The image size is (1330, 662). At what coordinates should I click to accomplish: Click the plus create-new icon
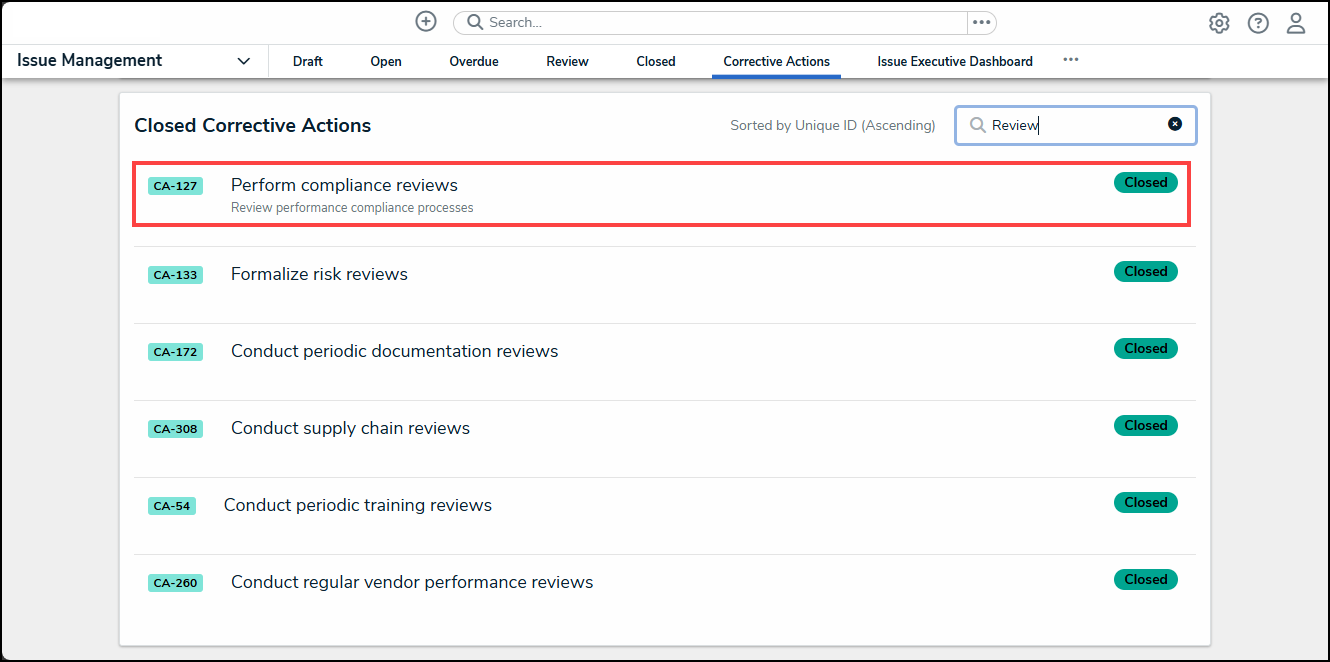tap(426, 22)
